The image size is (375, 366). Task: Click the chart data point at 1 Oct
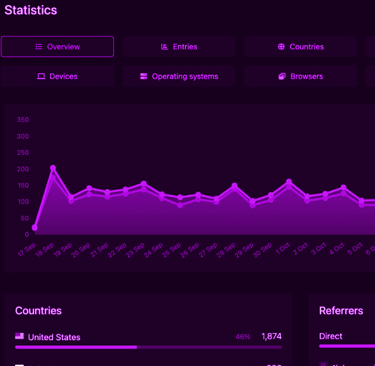(x=289, y=182)
